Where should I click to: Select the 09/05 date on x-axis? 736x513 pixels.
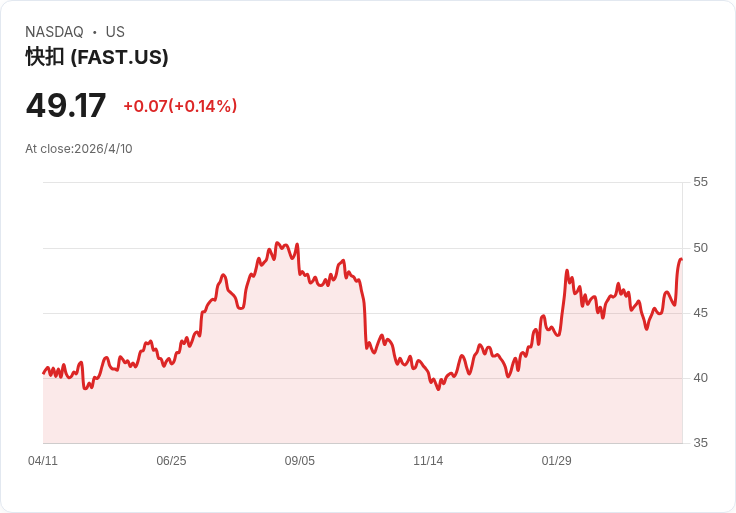point(300,461)
